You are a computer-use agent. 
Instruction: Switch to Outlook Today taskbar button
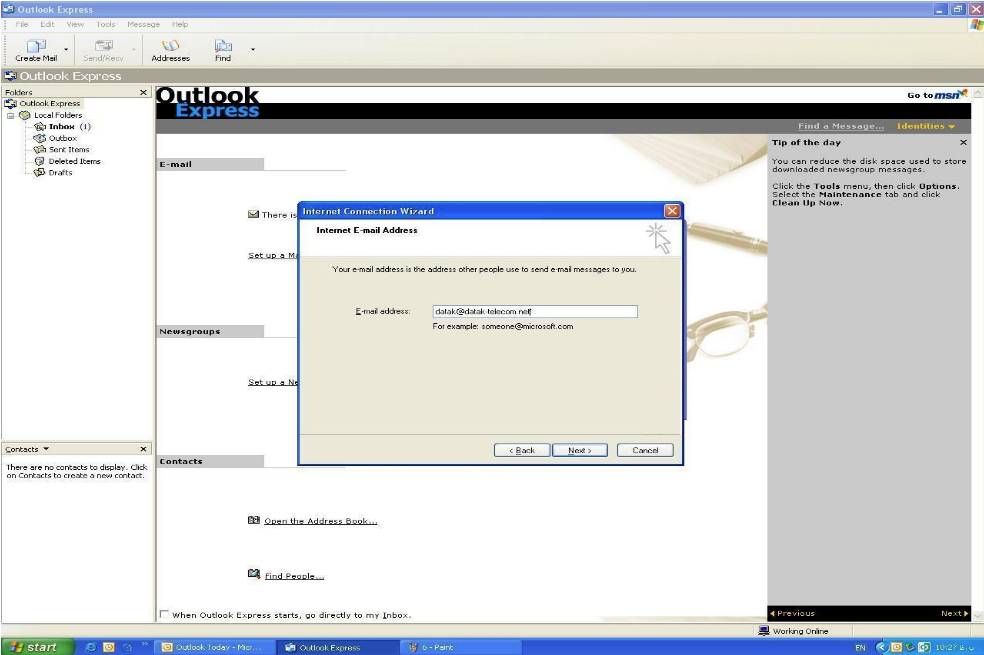[x=214, y=647]
